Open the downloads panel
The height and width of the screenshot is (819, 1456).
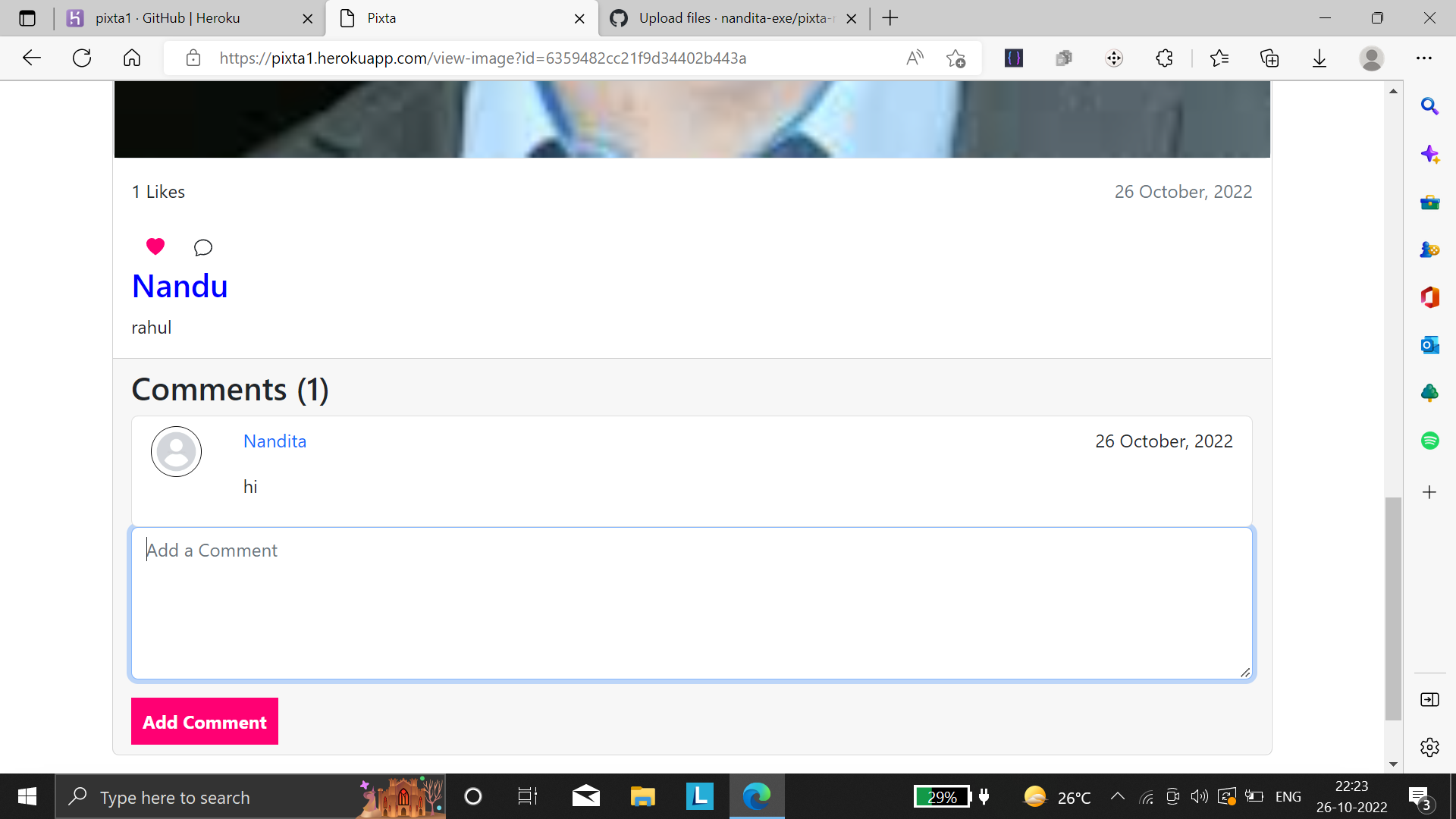point(1319,58)
